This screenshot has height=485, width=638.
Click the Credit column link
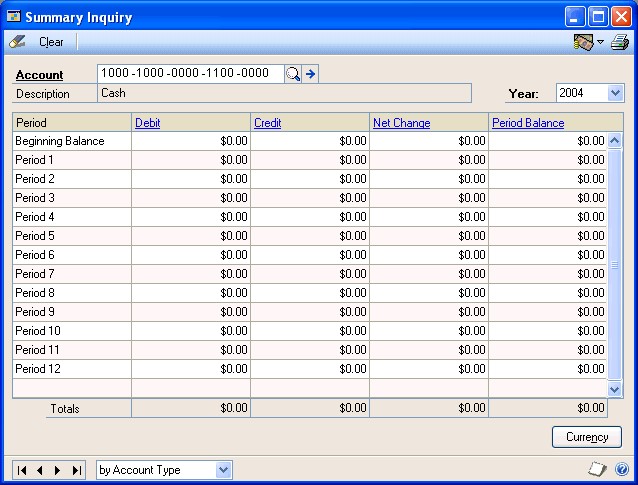pos(267,123)
